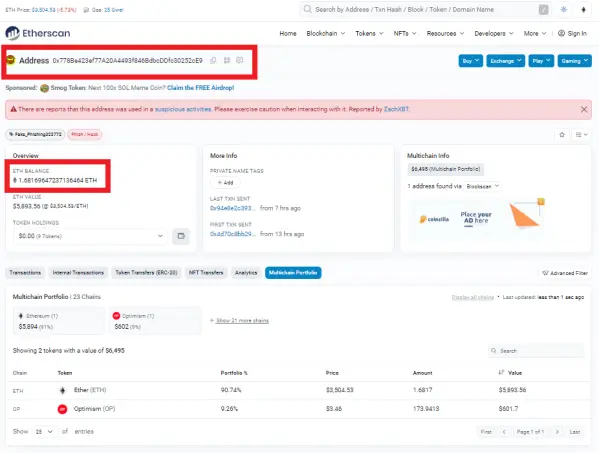The image size is (599, 453).
Task: Open the token holdings wallet icon
Action: (181, 236)
